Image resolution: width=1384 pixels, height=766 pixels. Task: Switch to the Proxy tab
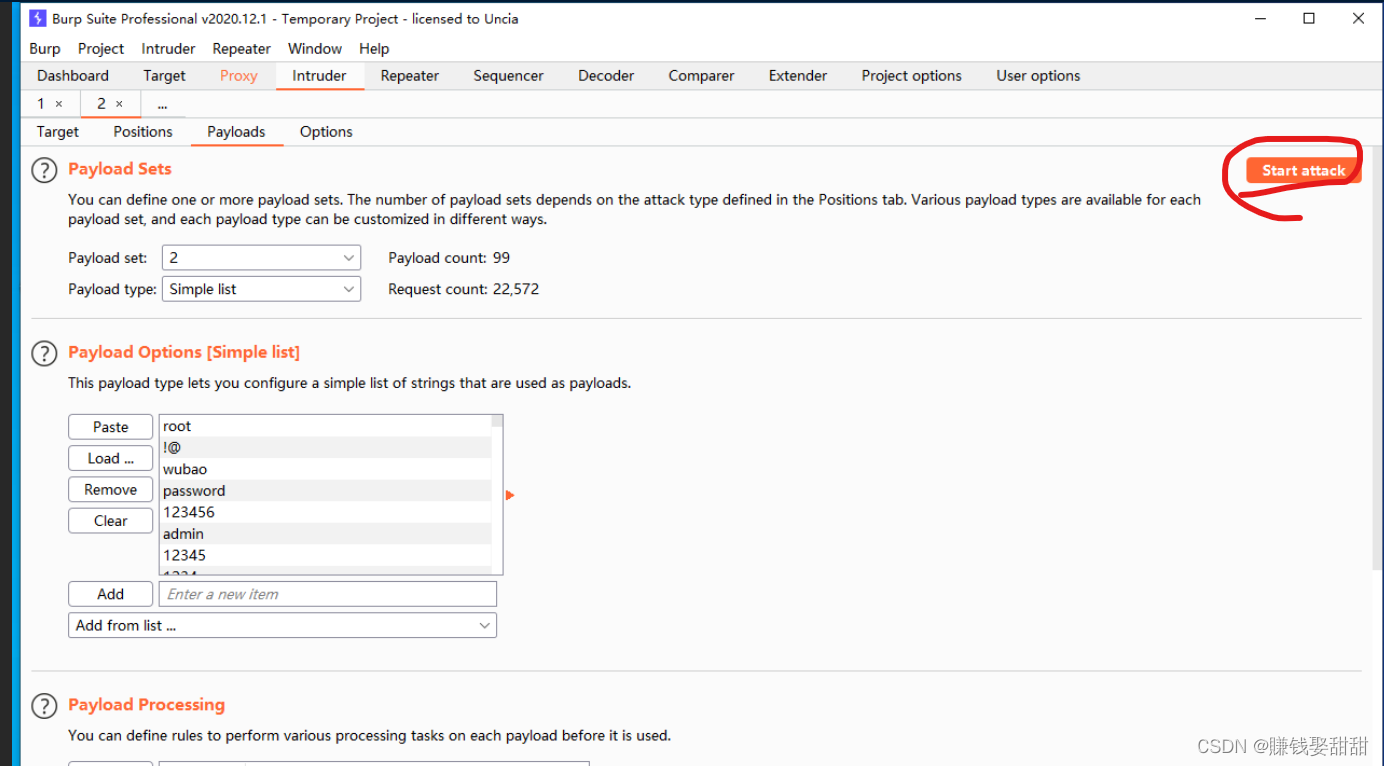[x=239, y=76]
